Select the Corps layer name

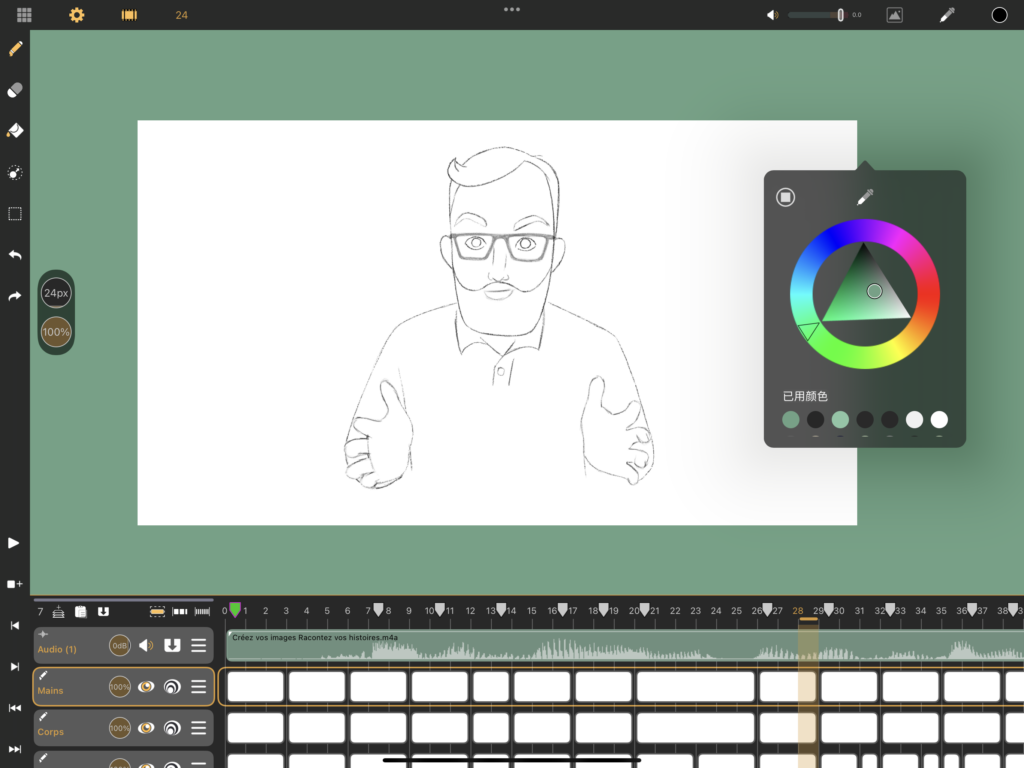tap(50, 732)
